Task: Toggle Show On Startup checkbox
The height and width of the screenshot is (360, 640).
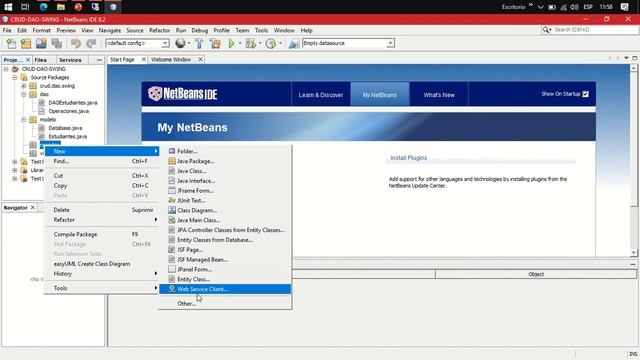Action: click(585, 94)
